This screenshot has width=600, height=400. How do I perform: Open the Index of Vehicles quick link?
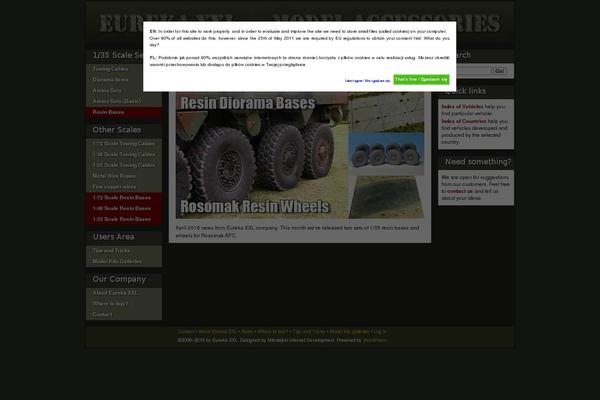(x=462, y=106)
